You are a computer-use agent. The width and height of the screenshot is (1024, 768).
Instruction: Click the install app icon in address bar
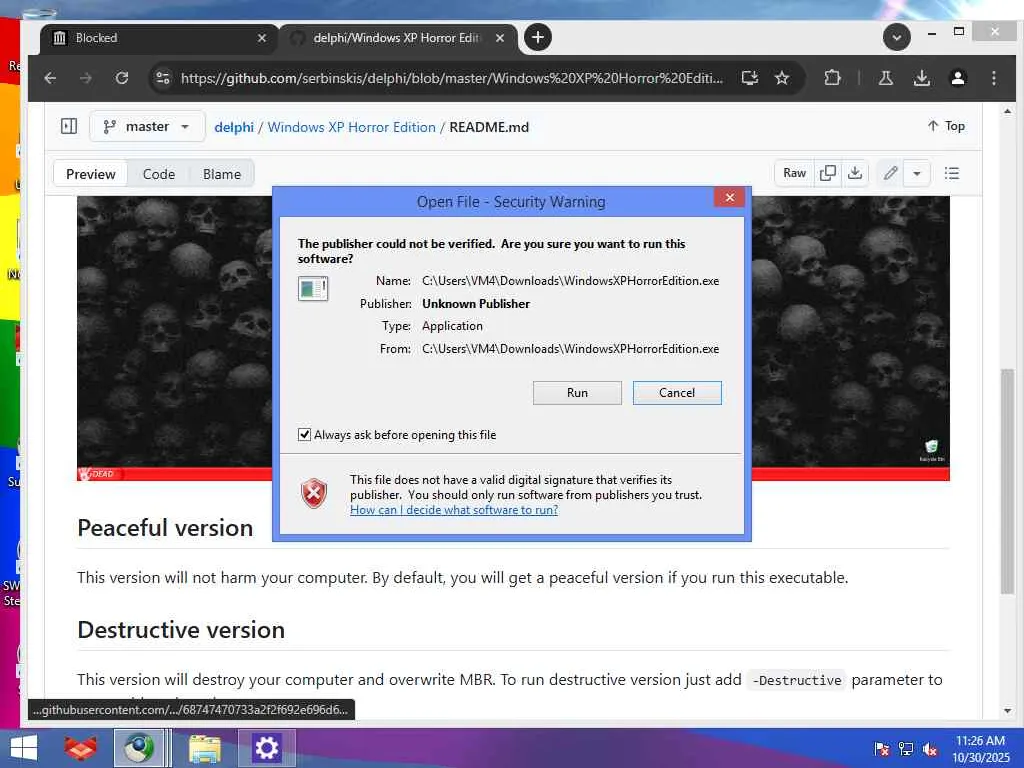click(x=750, y=78)
